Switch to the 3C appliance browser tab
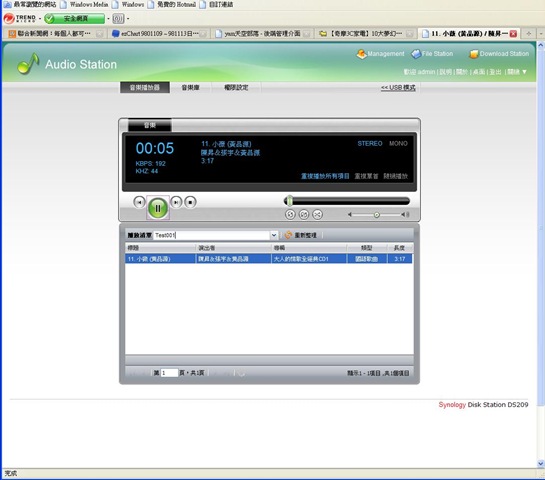Image resolution: width=545 pixels, height=480 pixels. tap(366, 34)
